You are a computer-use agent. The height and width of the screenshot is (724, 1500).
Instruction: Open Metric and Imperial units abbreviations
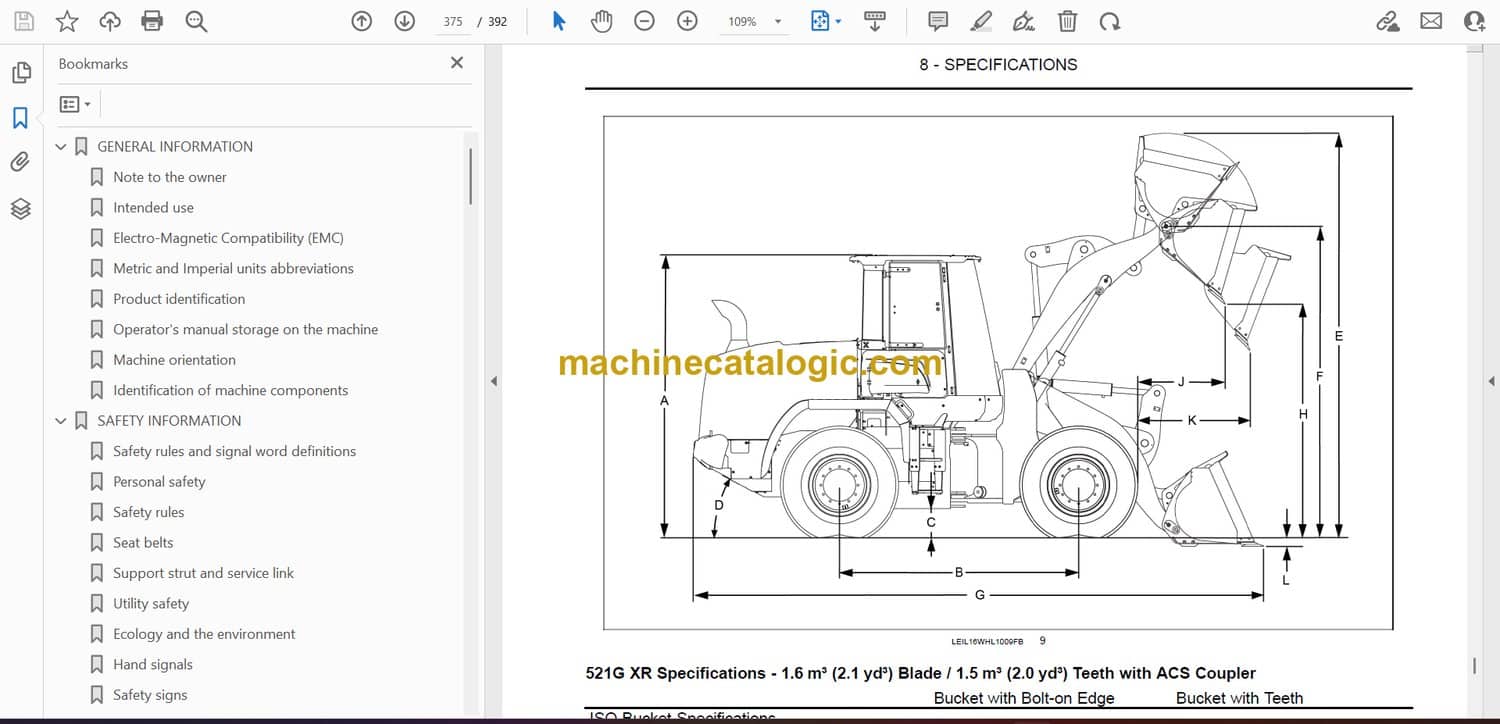[233, 269]
